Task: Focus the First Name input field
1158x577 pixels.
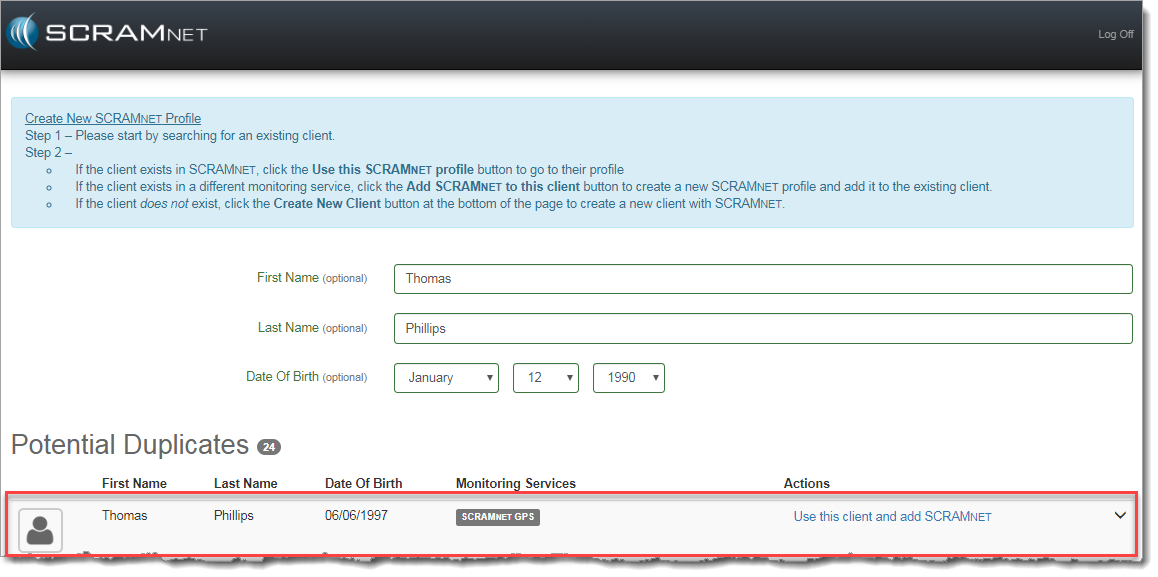Action: (762, 279)
